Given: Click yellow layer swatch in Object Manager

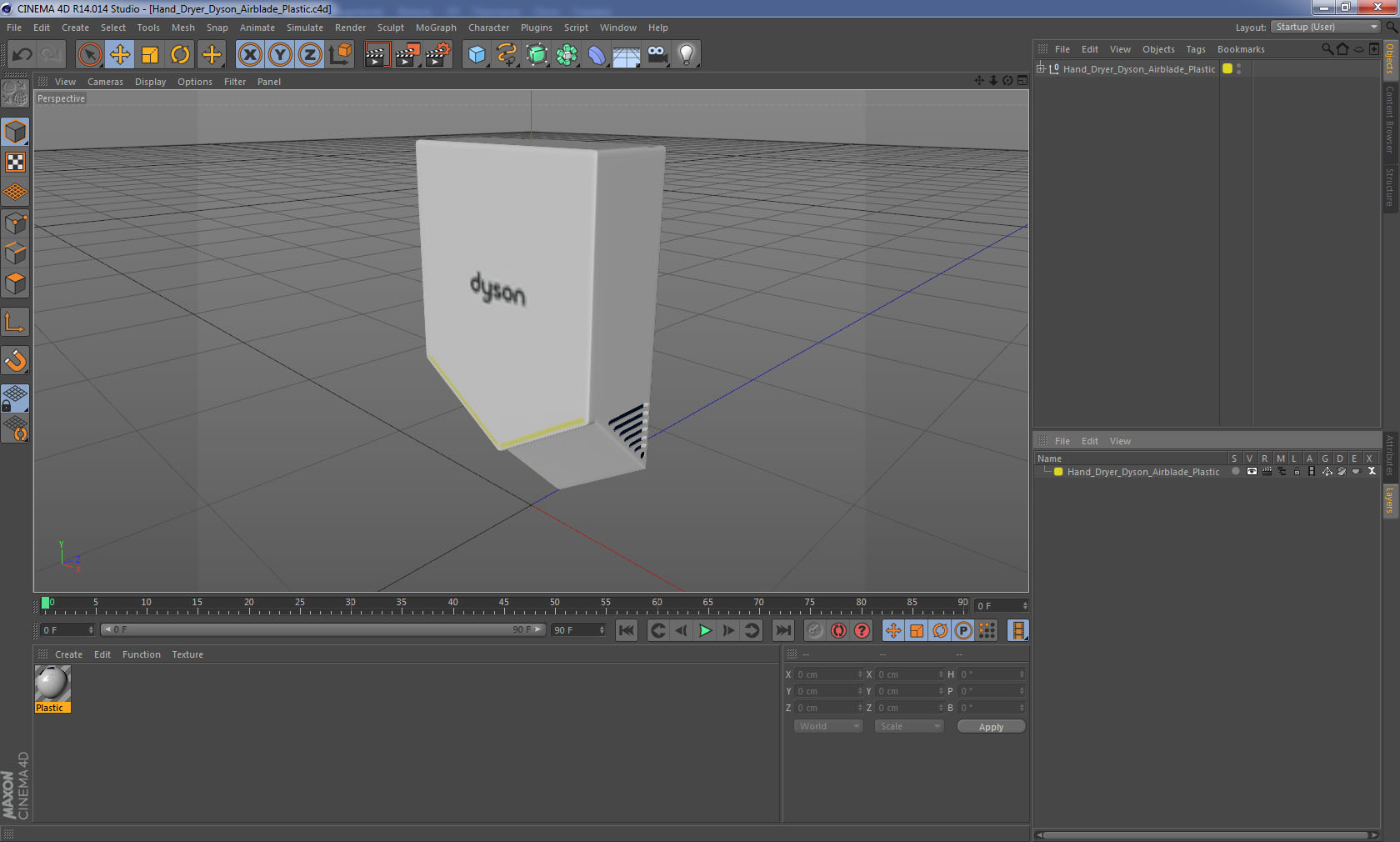Looking at the screenshot, I should 1227,68.
